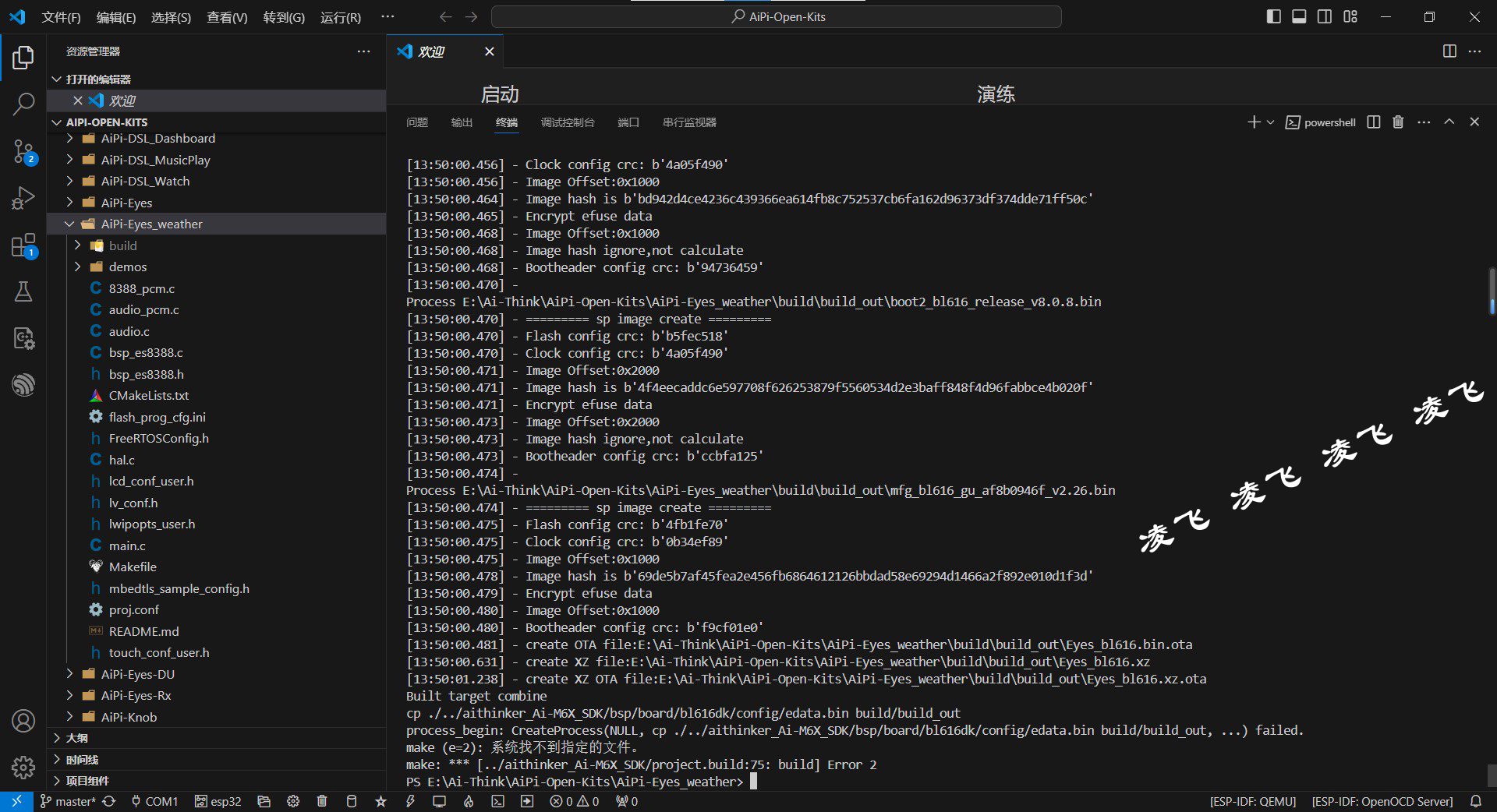The height and width of the screenshot is (812, 1497).
Task: Collapse the 打开的编辑器 section
Action: point(217,79)
